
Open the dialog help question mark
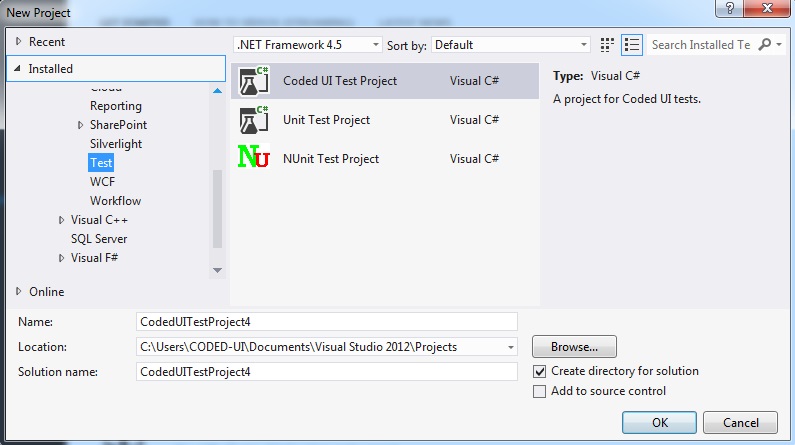point(730,8)
